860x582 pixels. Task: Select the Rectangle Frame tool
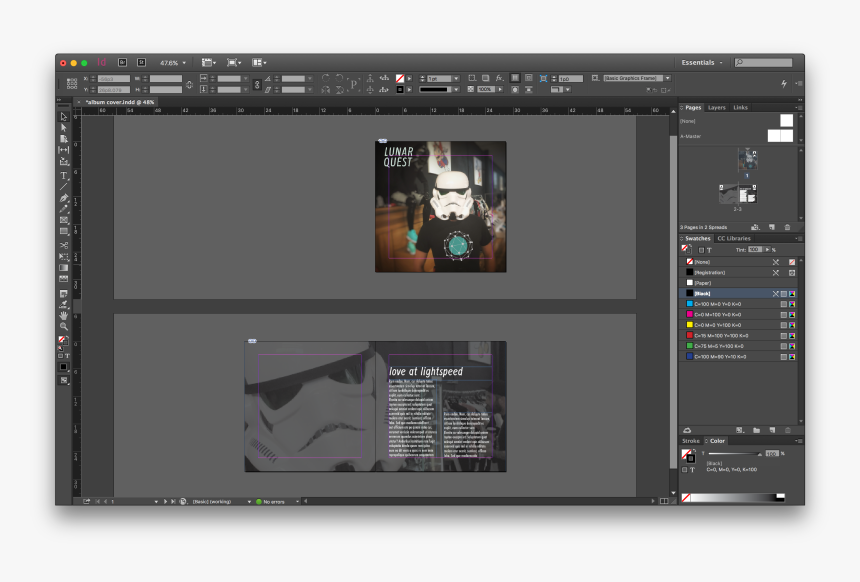64,220
